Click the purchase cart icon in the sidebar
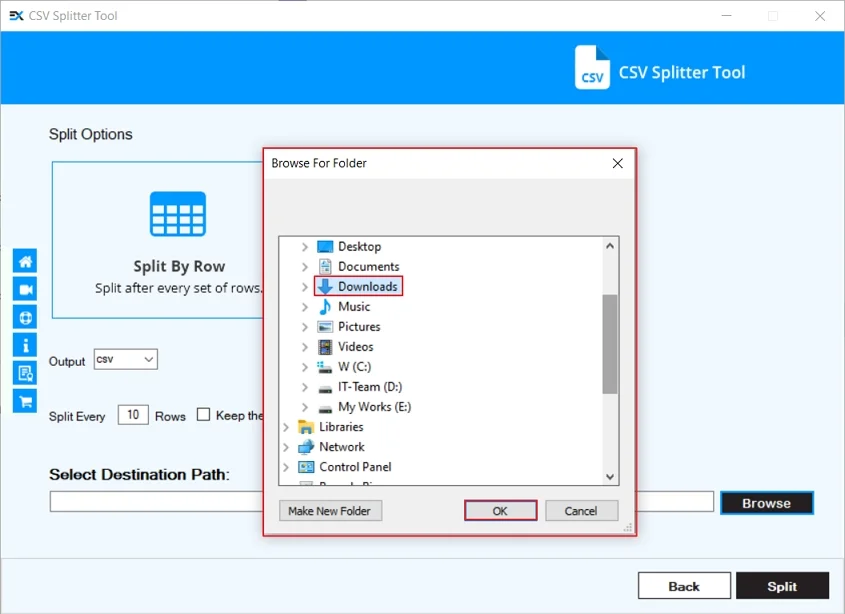 tap(24, 400)
